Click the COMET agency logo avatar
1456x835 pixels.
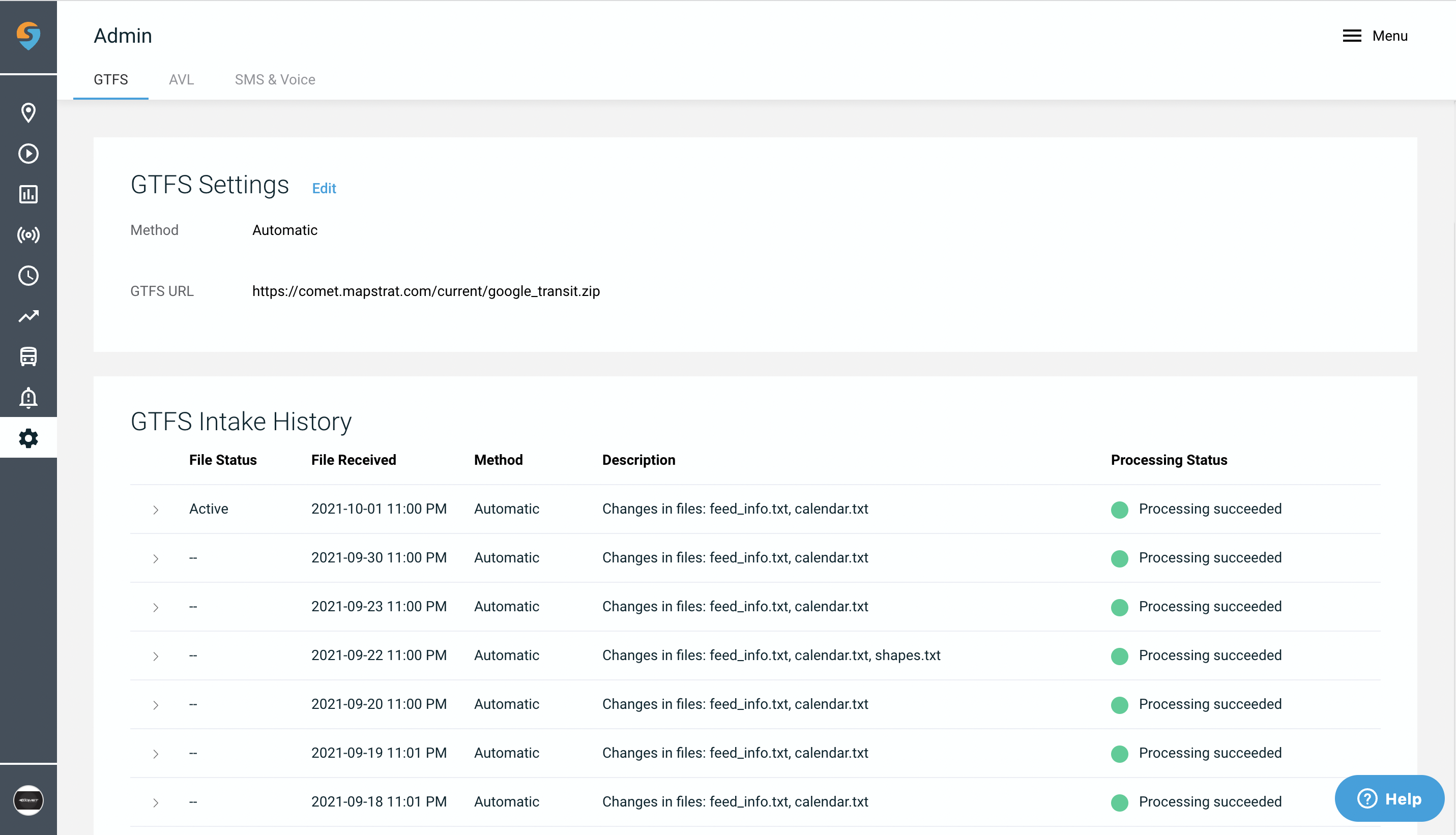tap(28, 800)
